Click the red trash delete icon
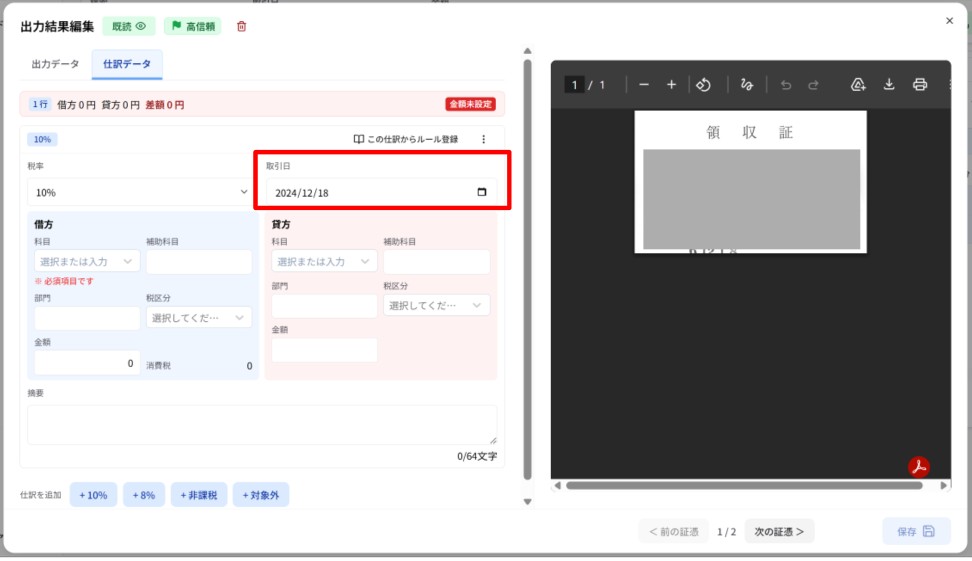This screenshot has width=972, height=561. [x=242, y=26]
